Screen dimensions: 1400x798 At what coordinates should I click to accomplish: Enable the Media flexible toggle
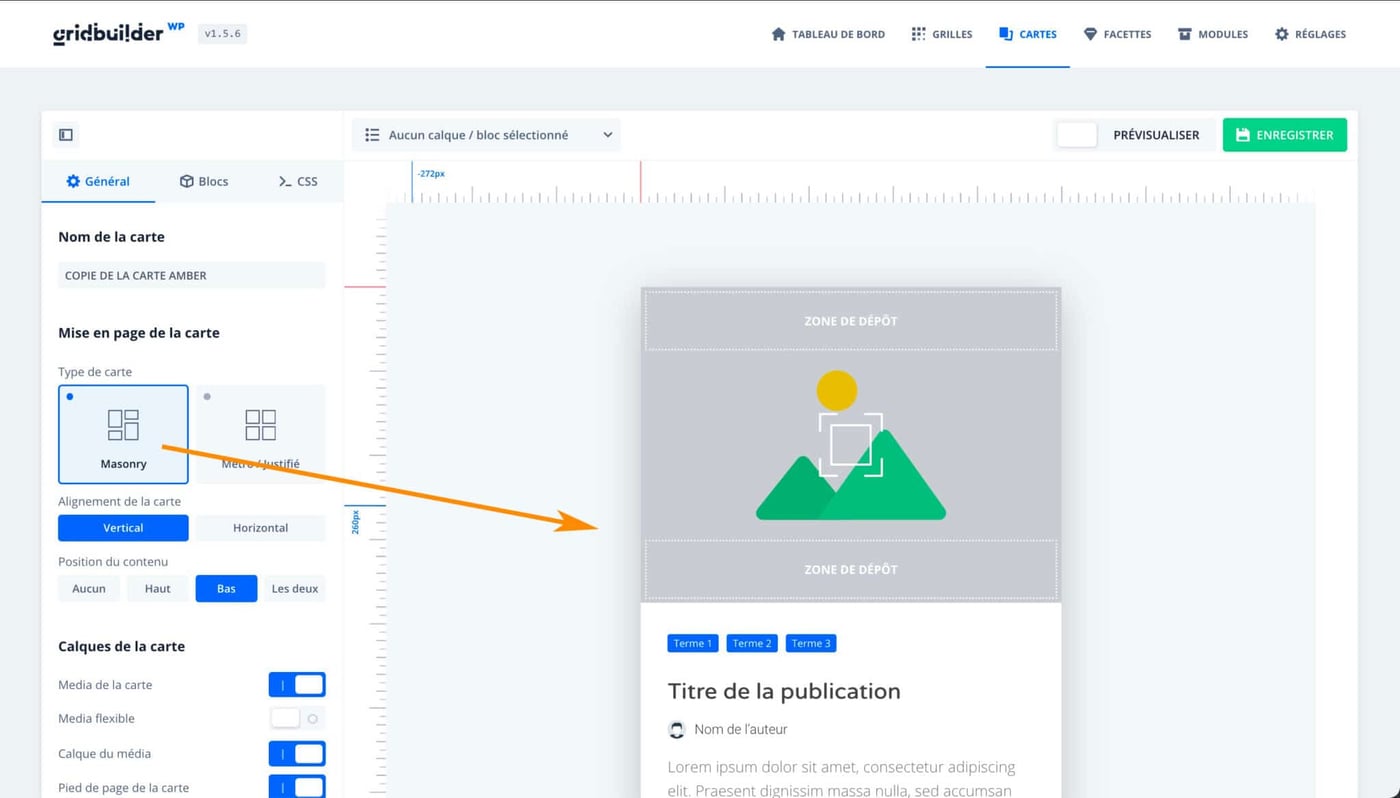(296, 718)
